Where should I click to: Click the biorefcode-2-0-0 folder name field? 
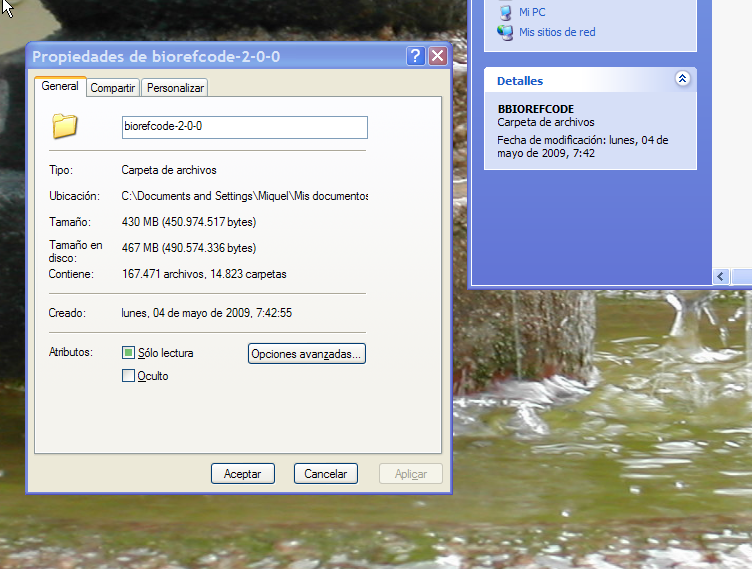coord(244,127)
